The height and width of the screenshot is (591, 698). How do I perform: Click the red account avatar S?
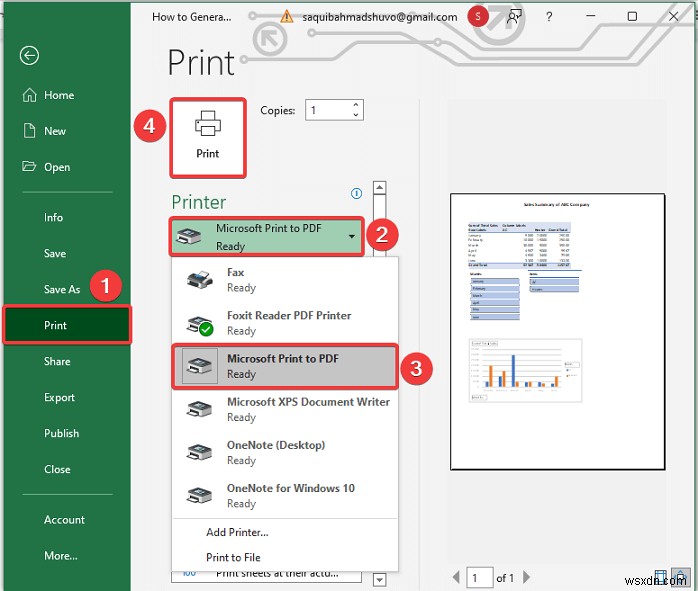(x=478, y=17)
